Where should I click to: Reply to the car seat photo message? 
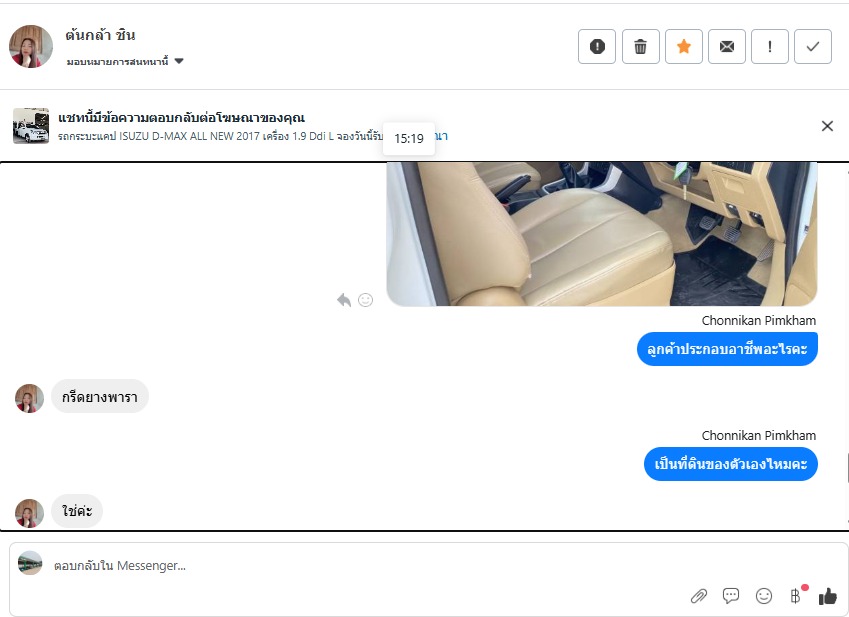(x=344, y=300)
